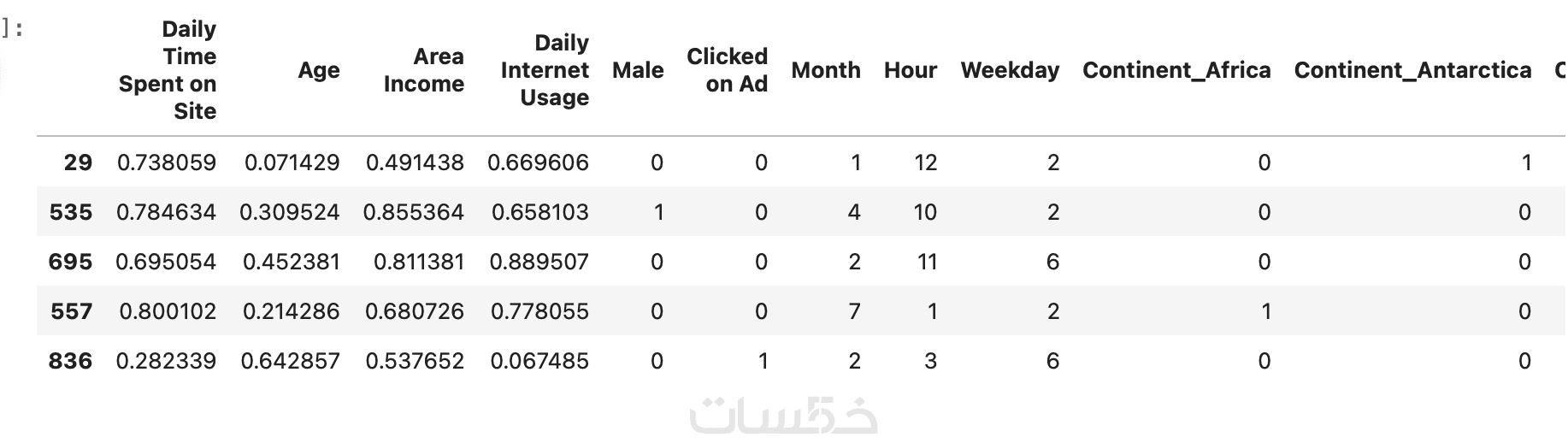Click the Hour column header
Image resolution: width=1568 pixels, height=443 pixels.
(x=911, y=70)
